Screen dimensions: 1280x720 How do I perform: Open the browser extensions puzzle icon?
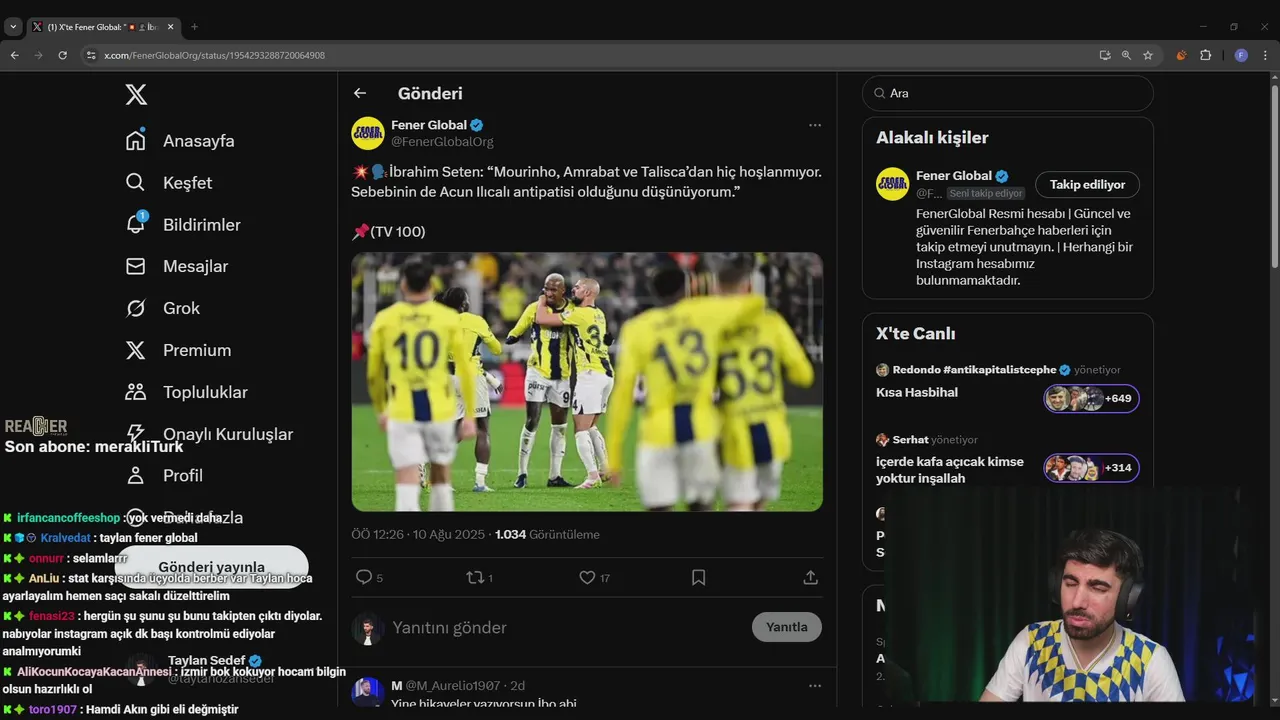tap(1205, 55)
